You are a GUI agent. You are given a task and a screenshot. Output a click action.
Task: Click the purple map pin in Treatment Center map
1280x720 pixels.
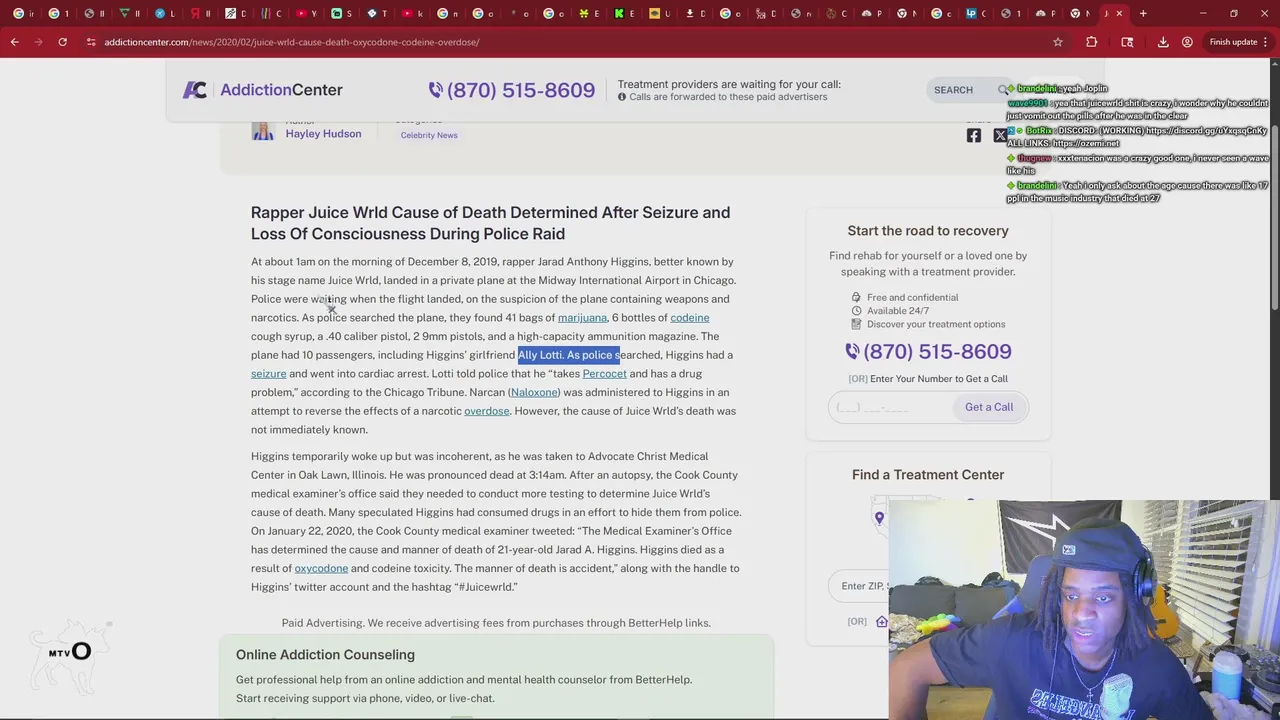(x=879, y=518)
